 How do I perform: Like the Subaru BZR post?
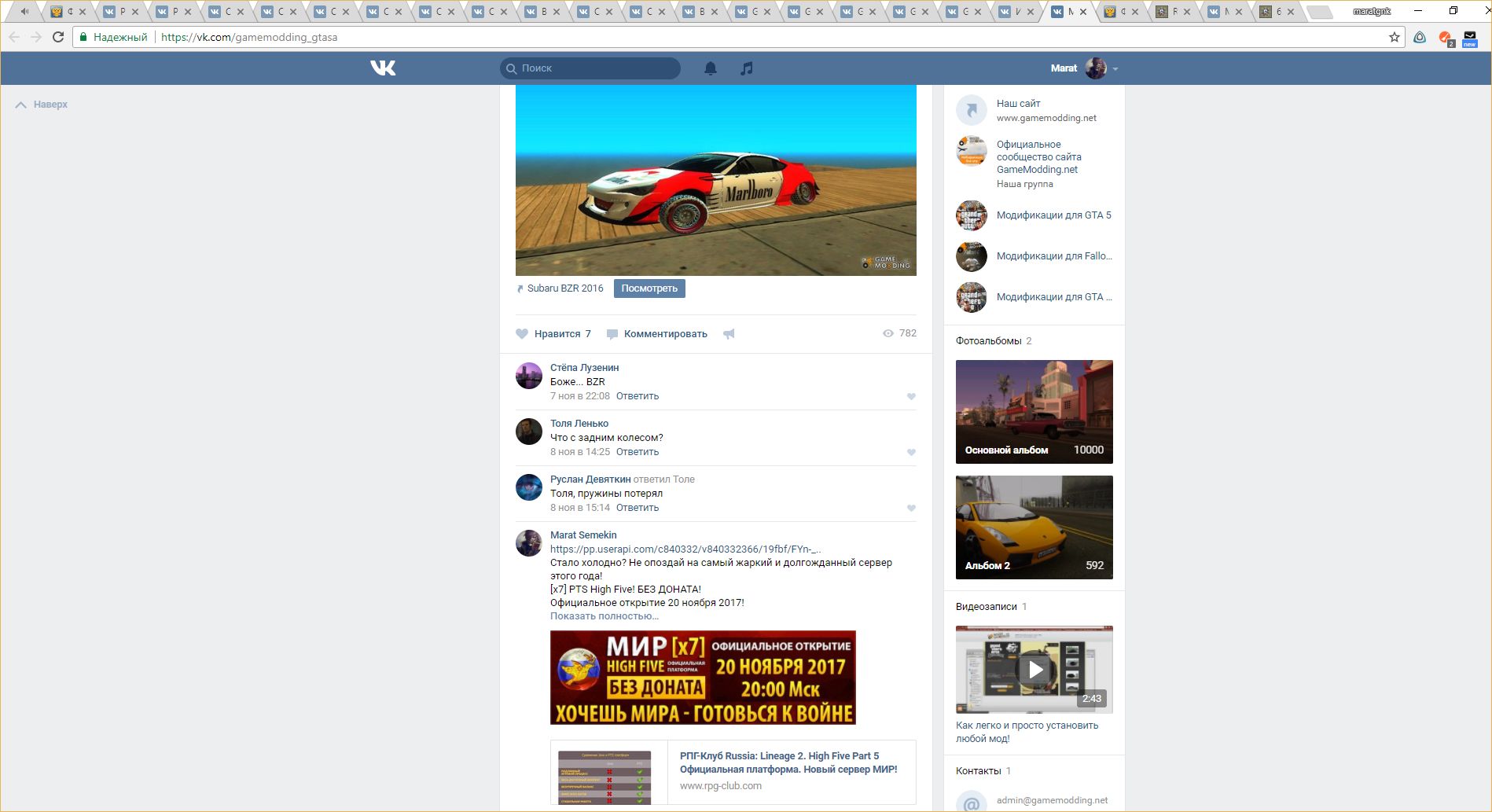(x=522, y=334)
